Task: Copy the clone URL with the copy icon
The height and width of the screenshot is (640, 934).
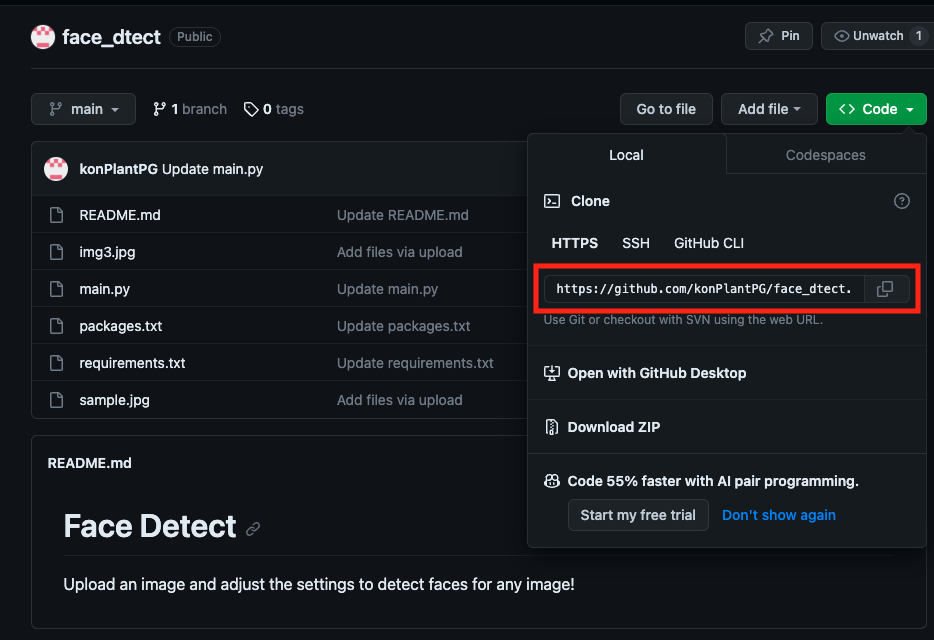Action: point(885,289)
